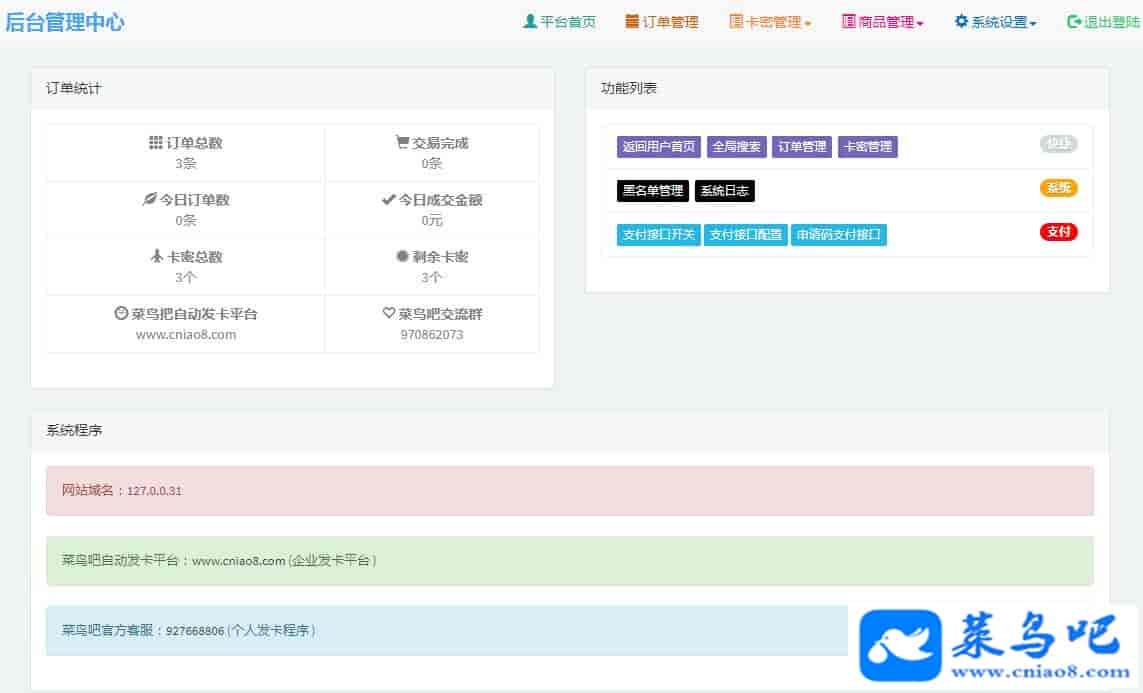
Task: Expand the 系统设置 dropdown menu
Action: [x=996, y=22]
